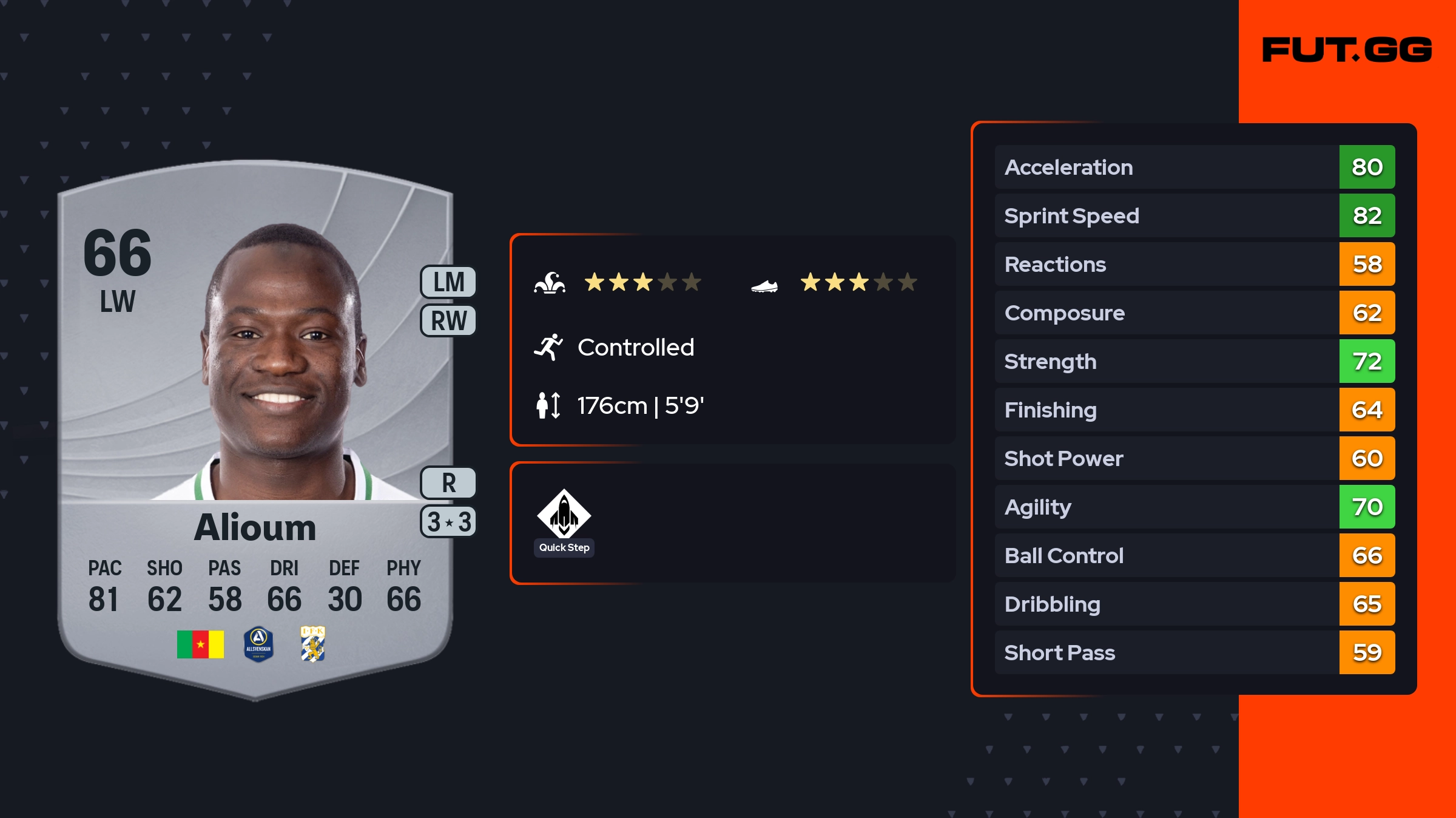Click the Cameroon flag on card
1456x818 pixels.
click(200, 644)
